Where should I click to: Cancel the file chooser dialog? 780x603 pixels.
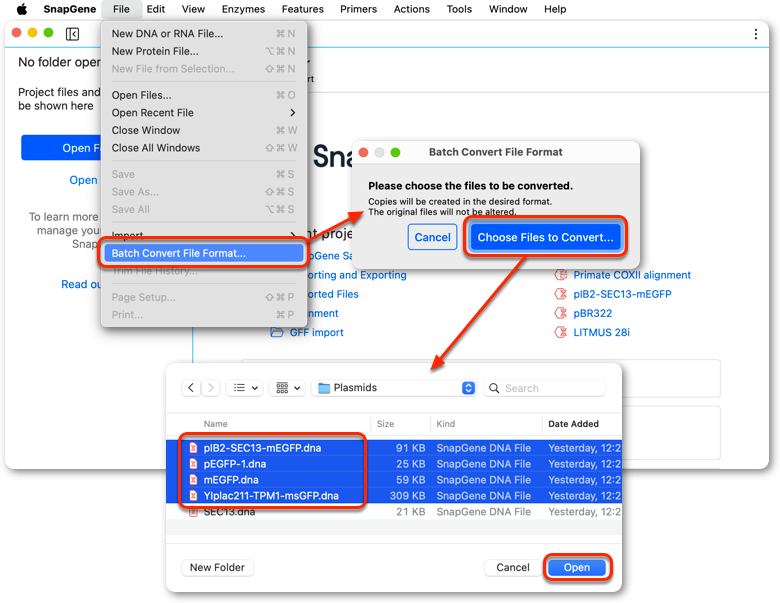(x=512, y=567)
